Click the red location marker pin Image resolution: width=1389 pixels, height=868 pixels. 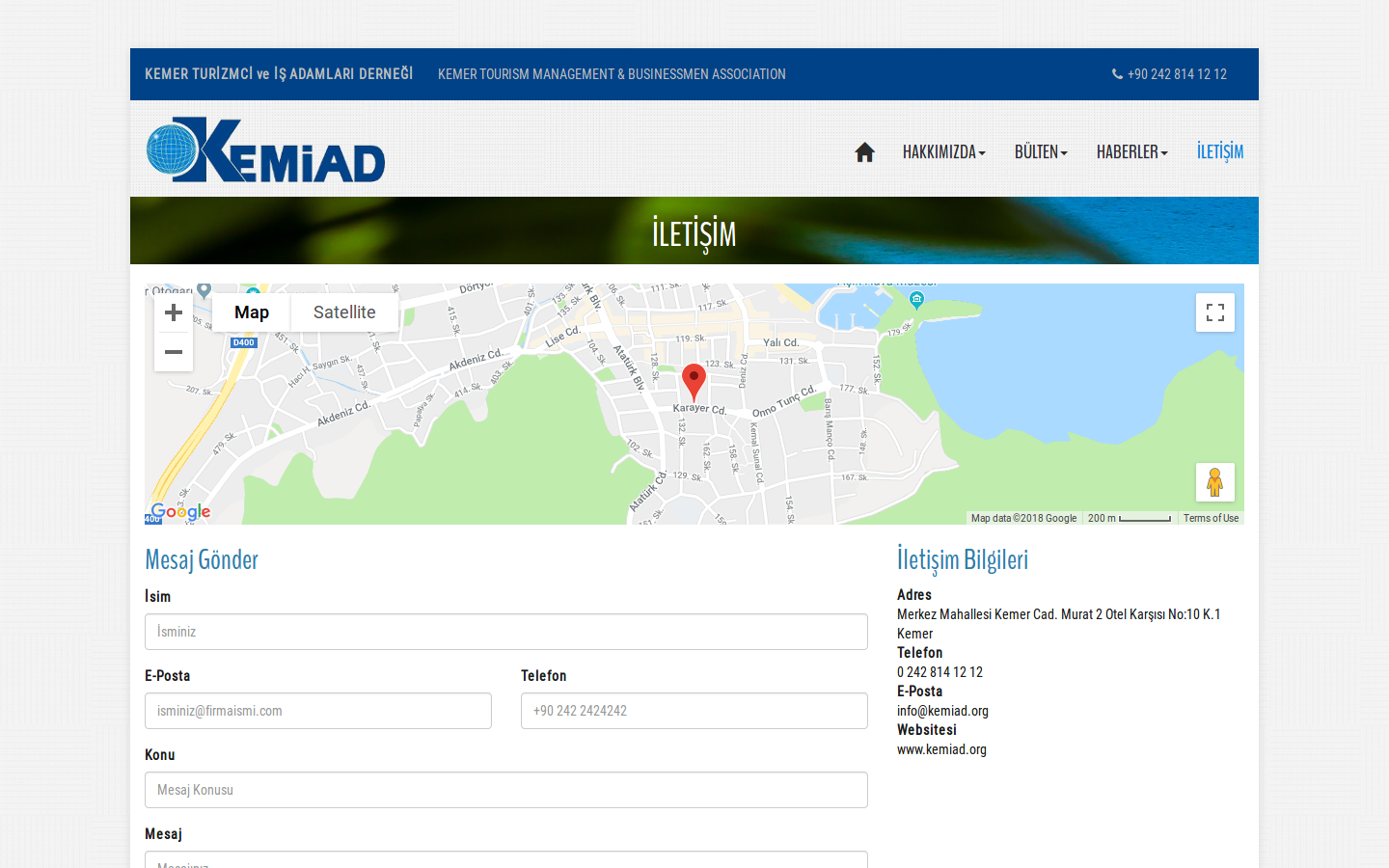(694, 381)
